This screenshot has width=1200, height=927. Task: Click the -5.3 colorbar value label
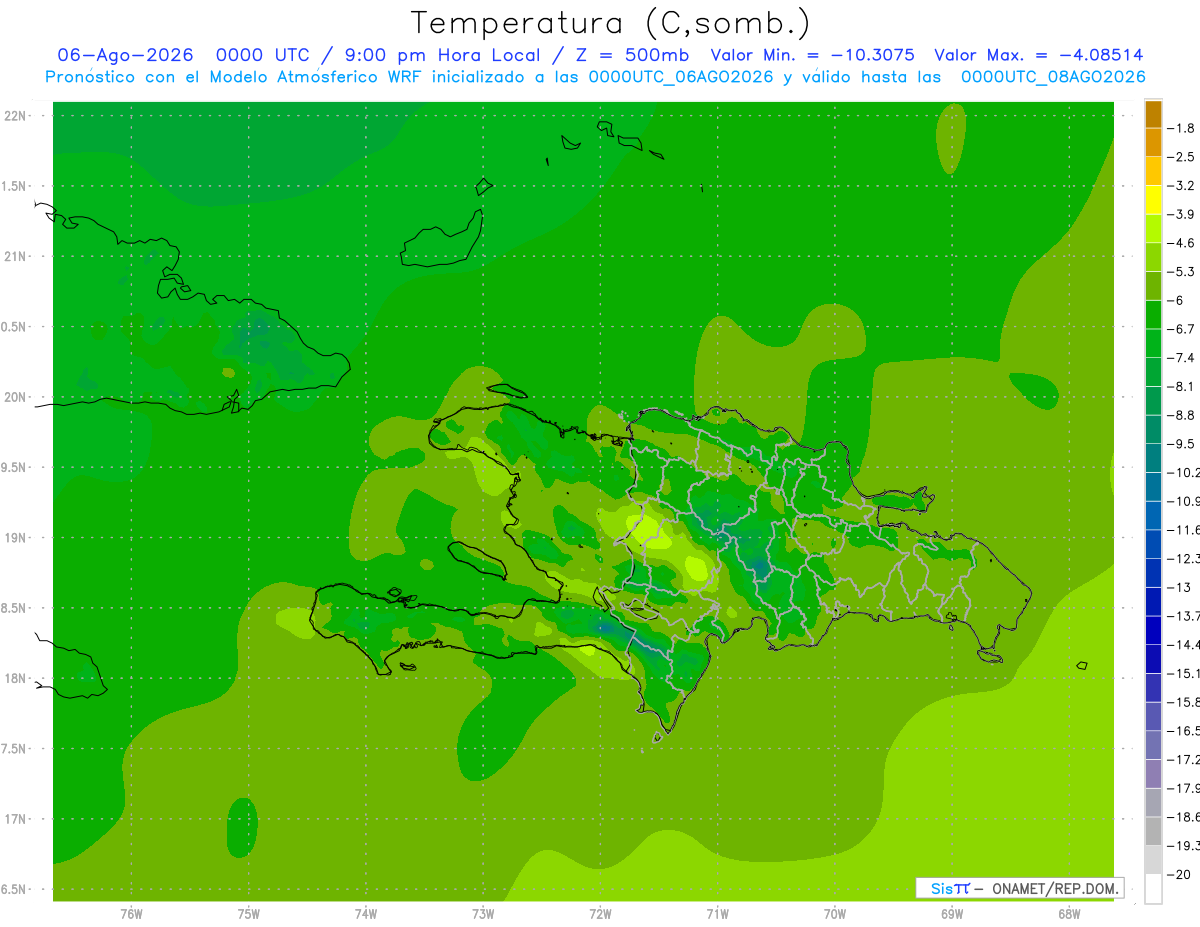tap(1182, 271)
